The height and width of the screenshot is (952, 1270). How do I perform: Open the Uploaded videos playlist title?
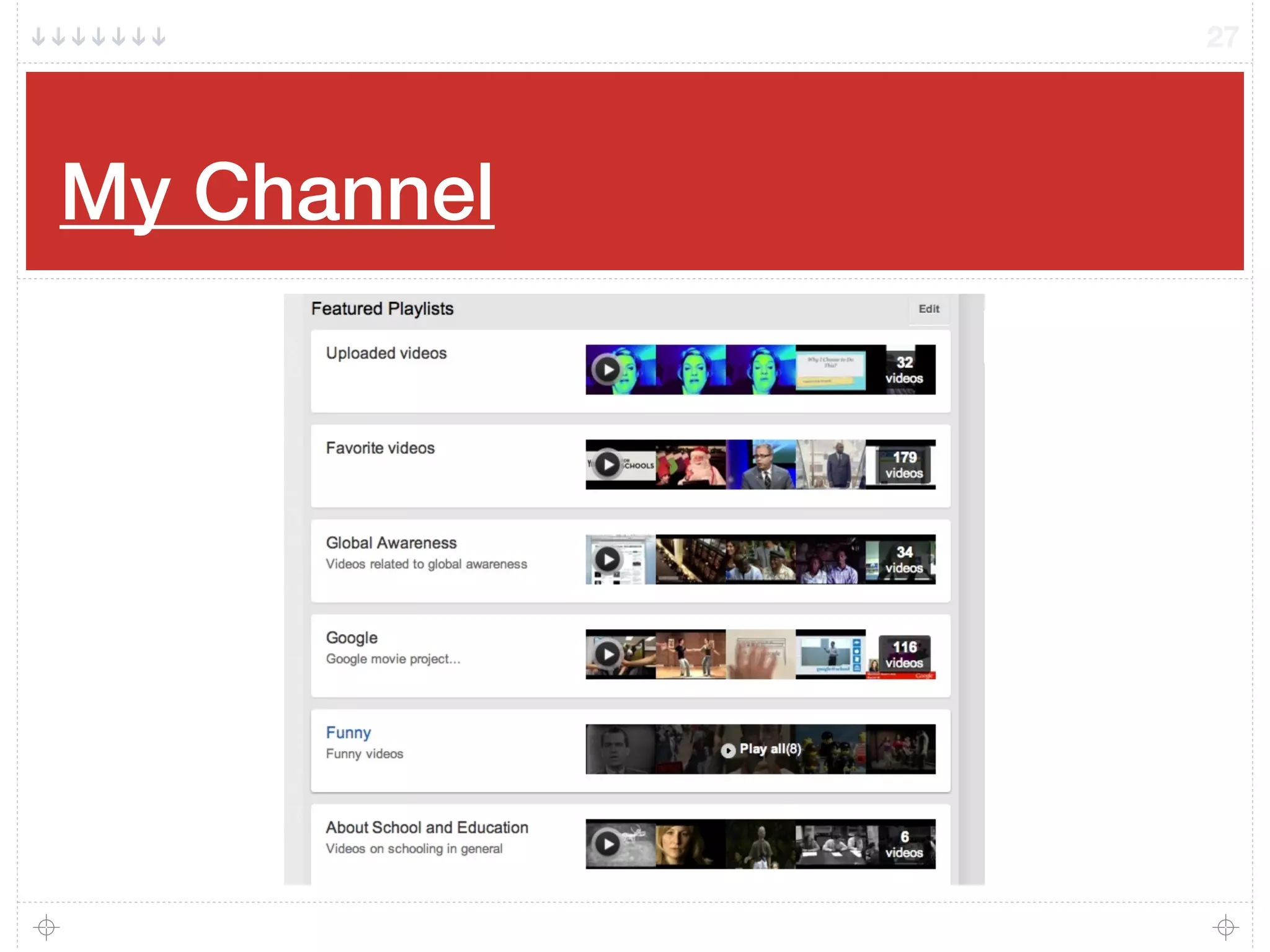[x=386, y=353]
